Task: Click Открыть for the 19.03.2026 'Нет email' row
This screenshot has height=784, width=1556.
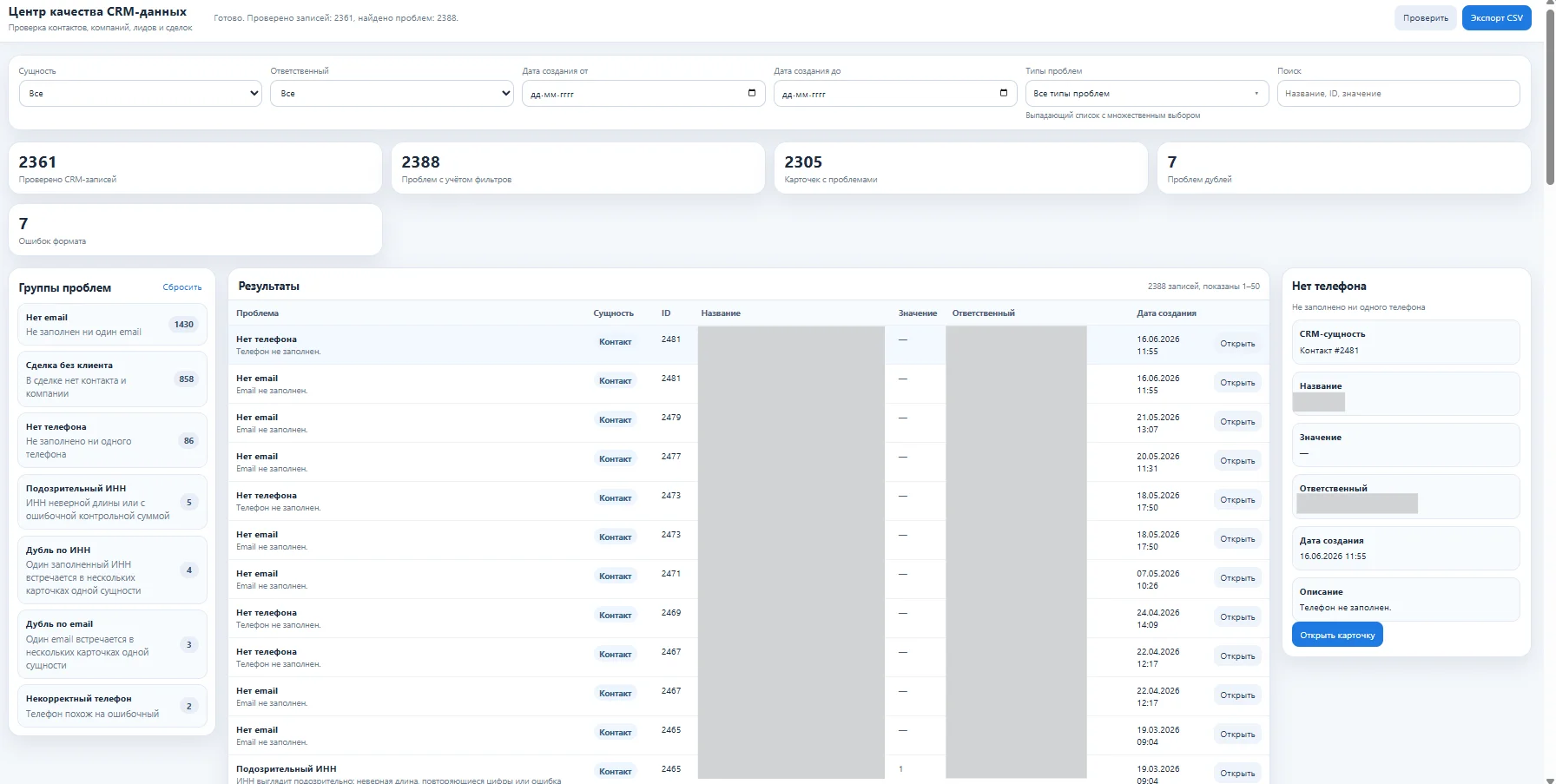Action: (1237, 735)
